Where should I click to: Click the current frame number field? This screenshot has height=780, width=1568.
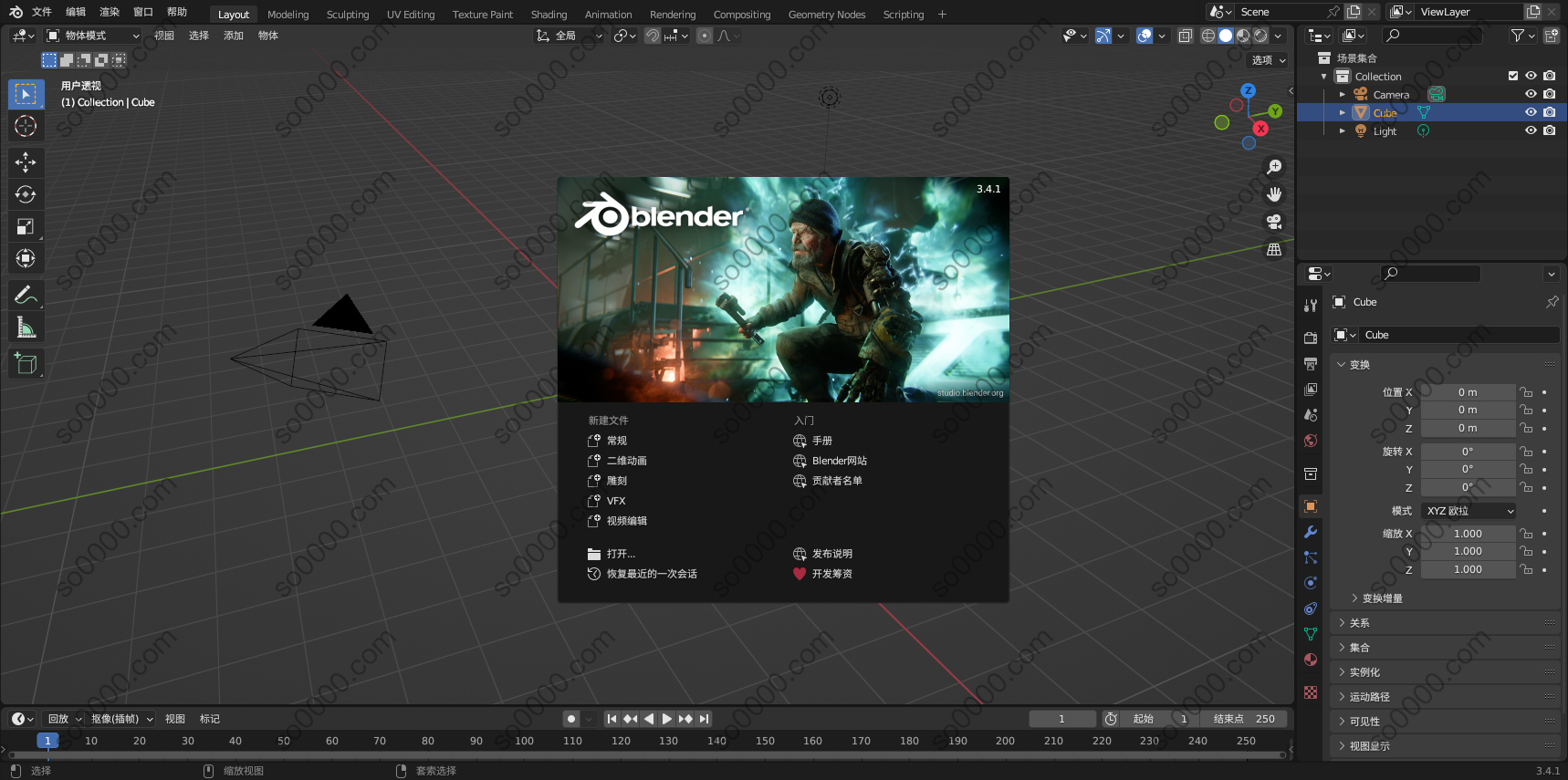(x=1062, y=719)
